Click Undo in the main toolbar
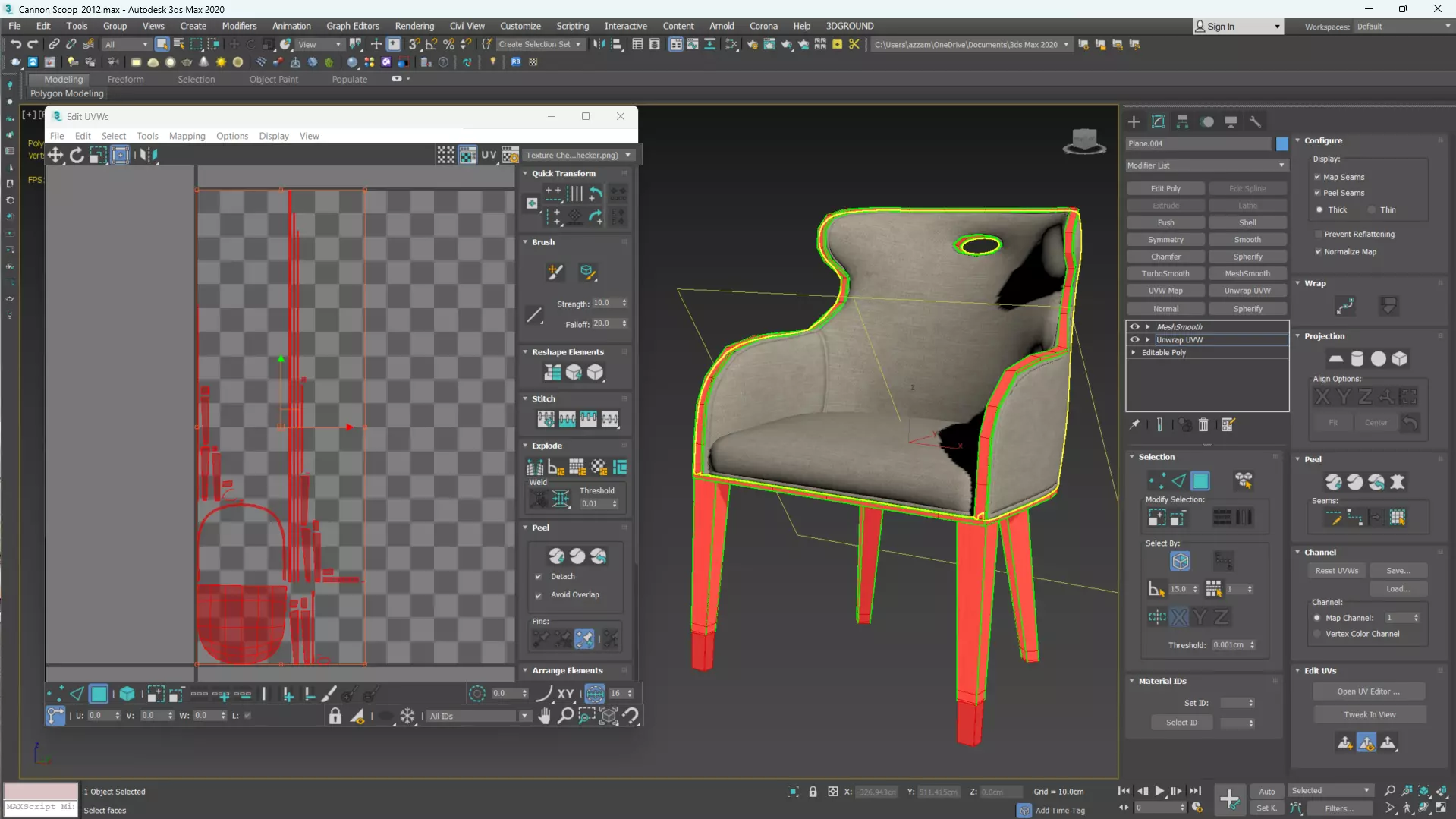1456x819 pixels. (16, 44)
